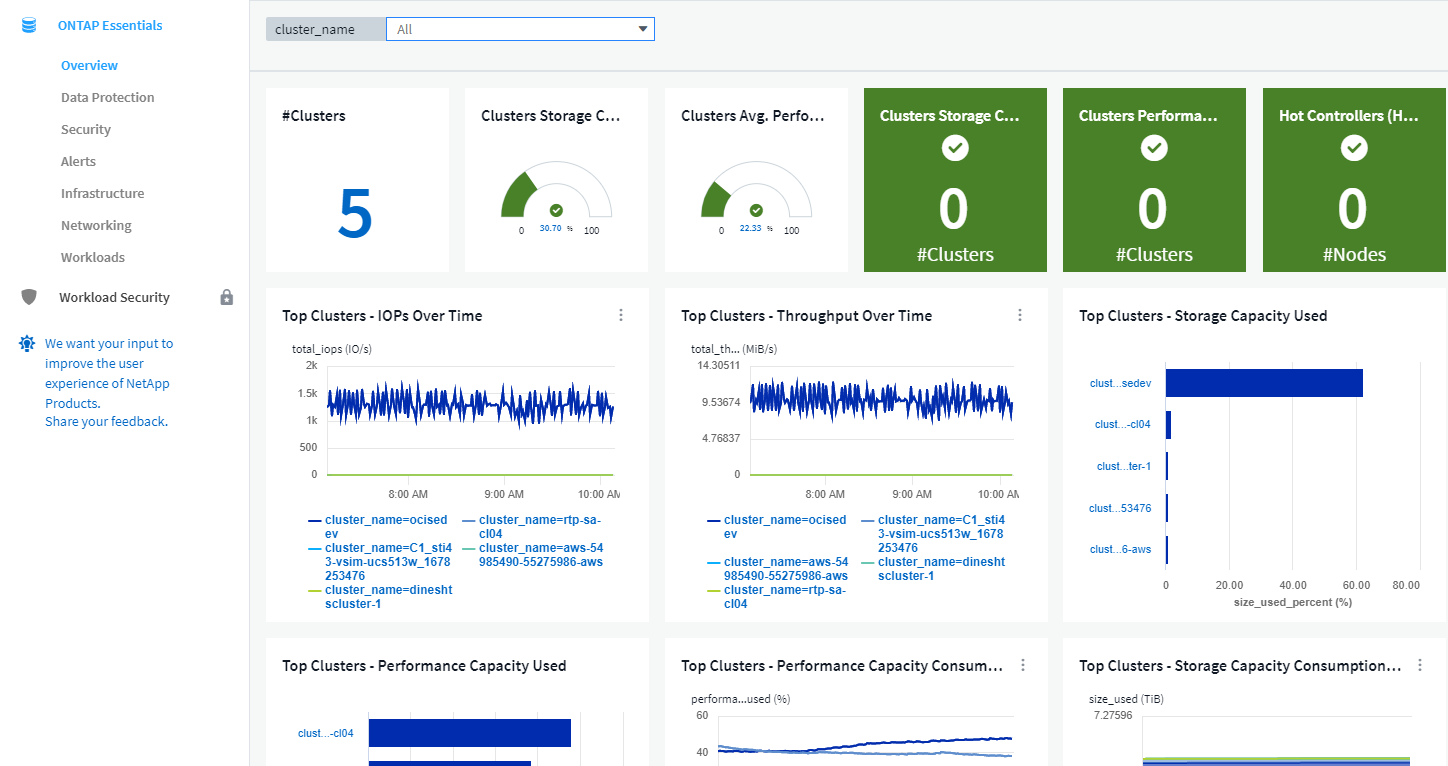Click the Workload Security shield icon
This screenshot has height=766, width=1448.
click(x=29, y=297)
